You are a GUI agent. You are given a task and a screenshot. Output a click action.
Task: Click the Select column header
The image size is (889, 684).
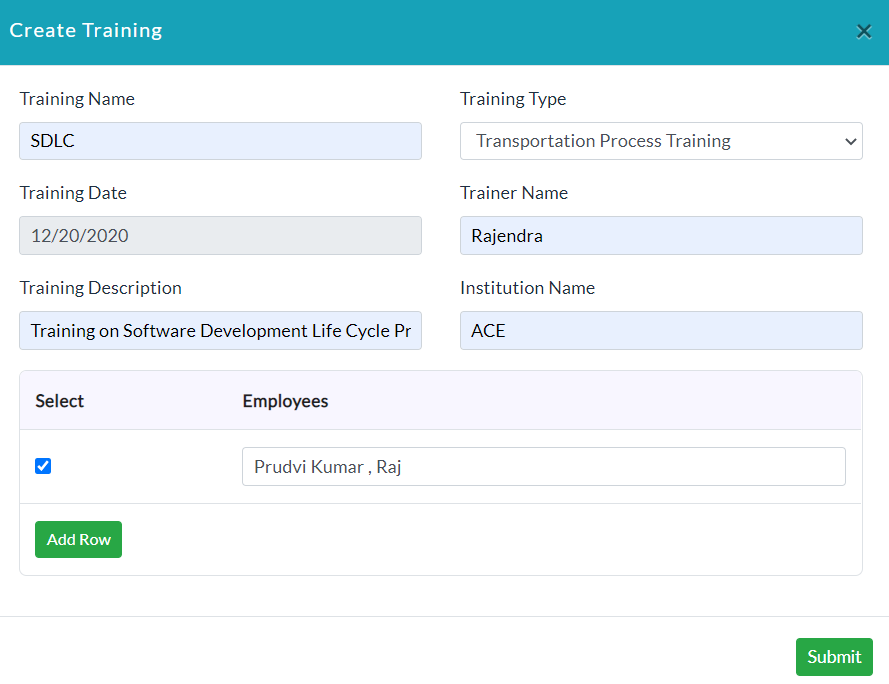point(60,401)
